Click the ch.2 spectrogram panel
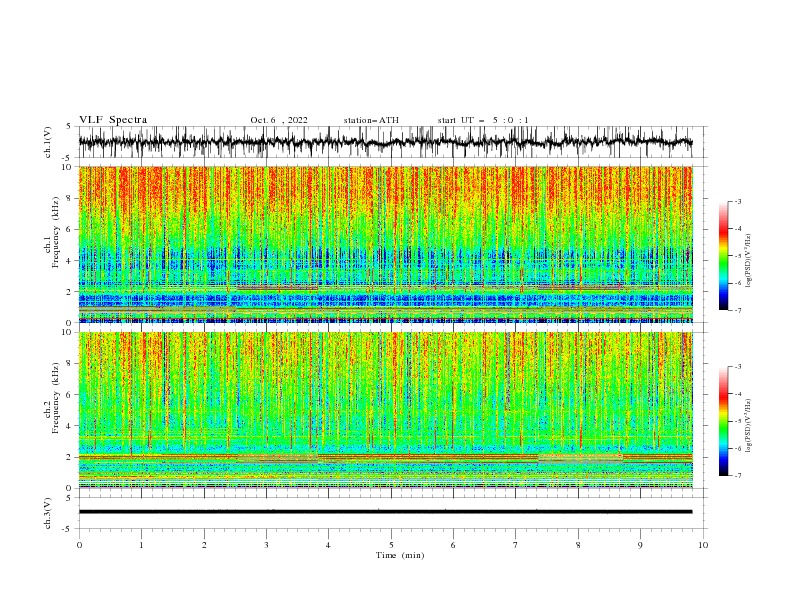Screen dimensions: 792x612 pos(385,410)
